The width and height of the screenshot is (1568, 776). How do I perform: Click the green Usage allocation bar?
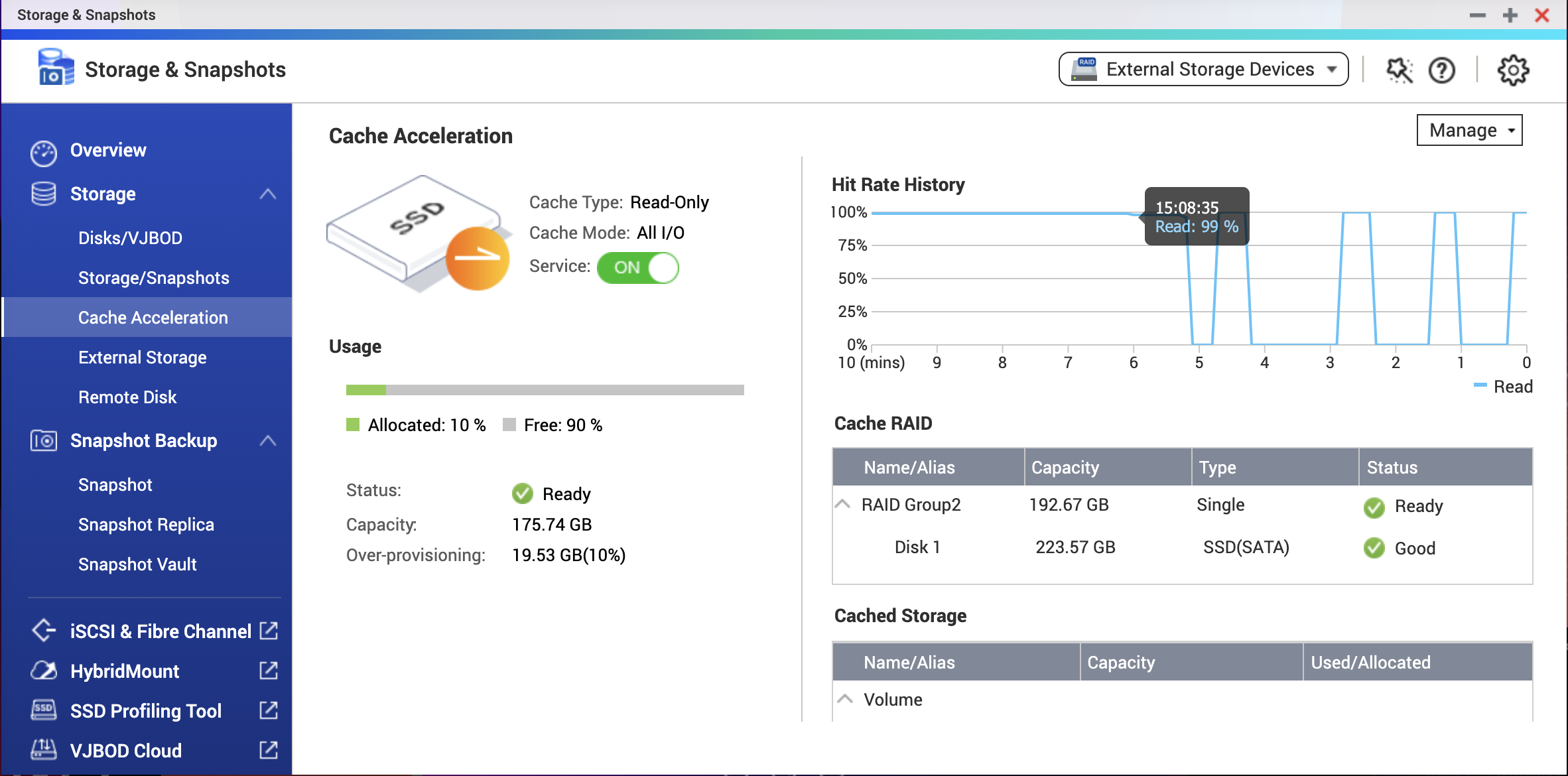365,389
